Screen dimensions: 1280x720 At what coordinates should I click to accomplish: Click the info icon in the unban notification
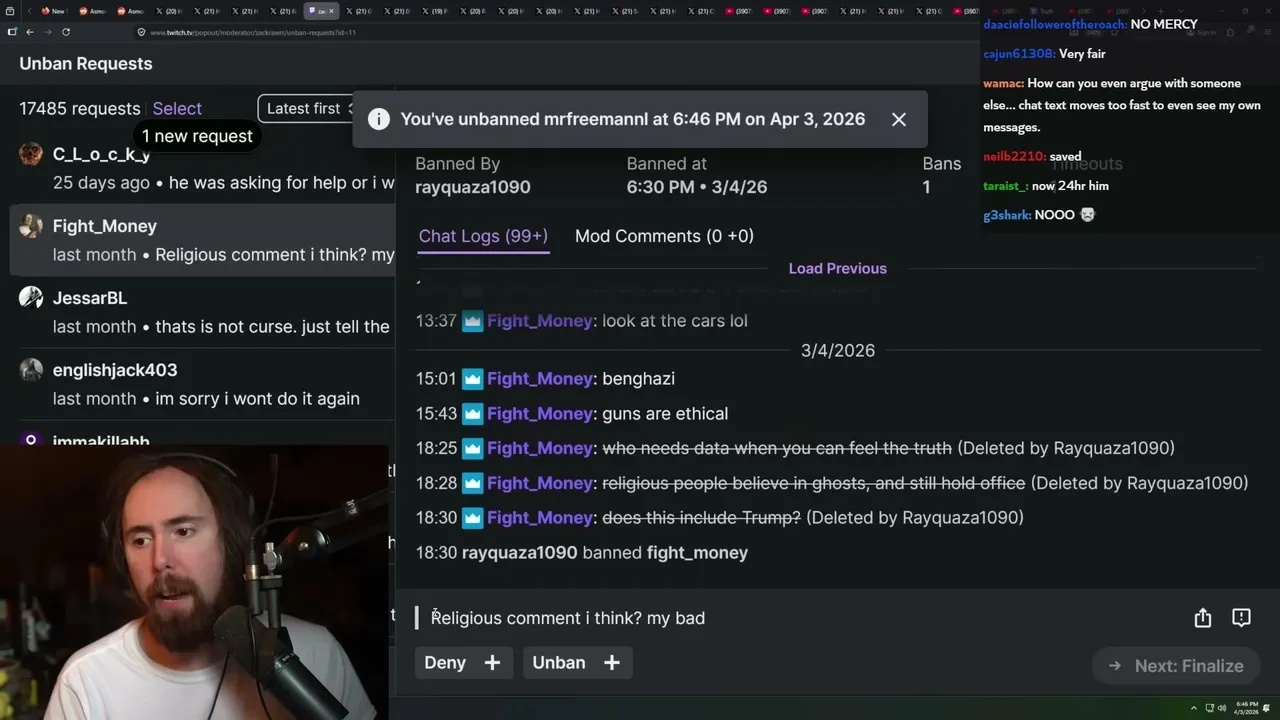(x=379, y=119)
